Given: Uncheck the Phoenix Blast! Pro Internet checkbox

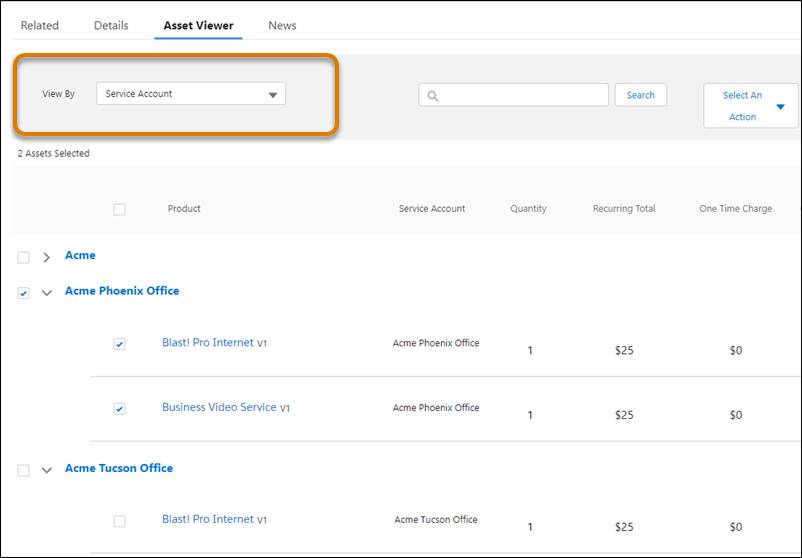Looking at the screenshot, I should click(x=119, y=344).
